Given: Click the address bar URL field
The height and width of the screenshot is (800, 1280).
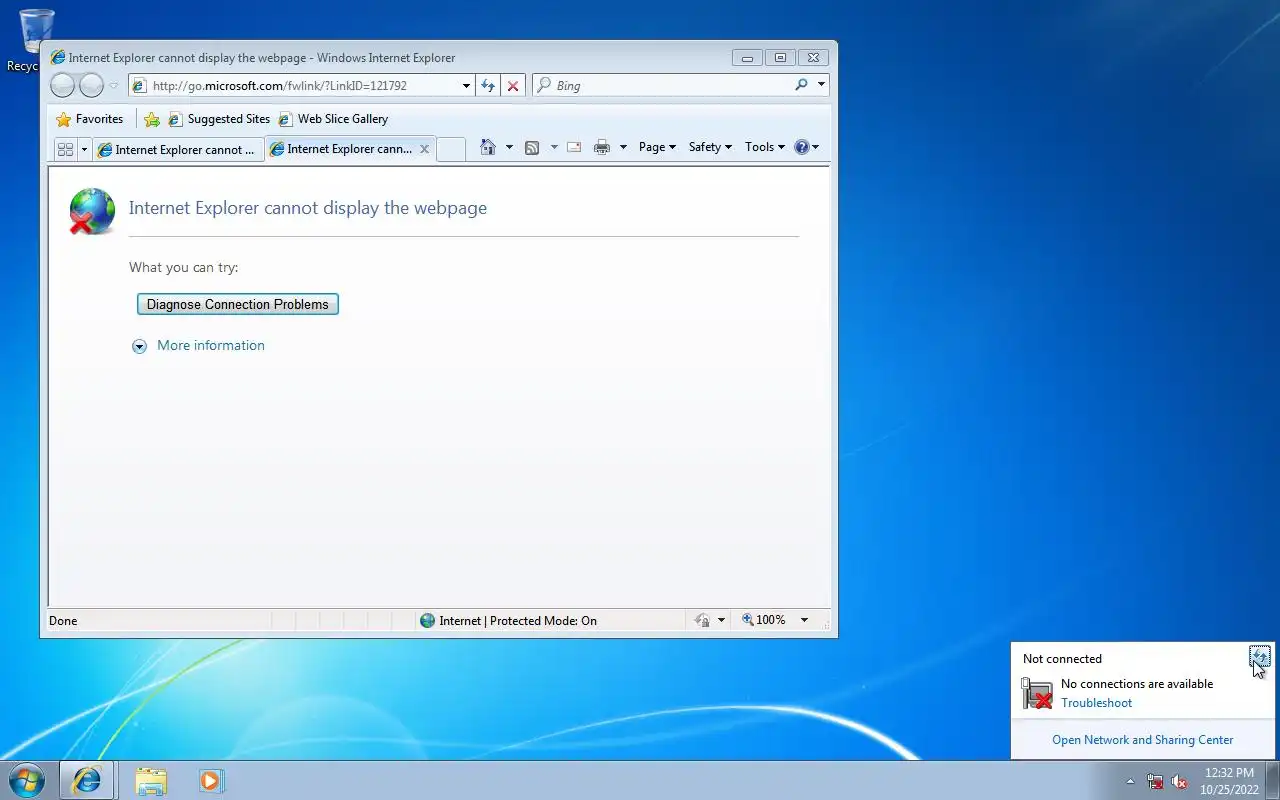Looking at the screenshot, I should click(x=294, y=86).
